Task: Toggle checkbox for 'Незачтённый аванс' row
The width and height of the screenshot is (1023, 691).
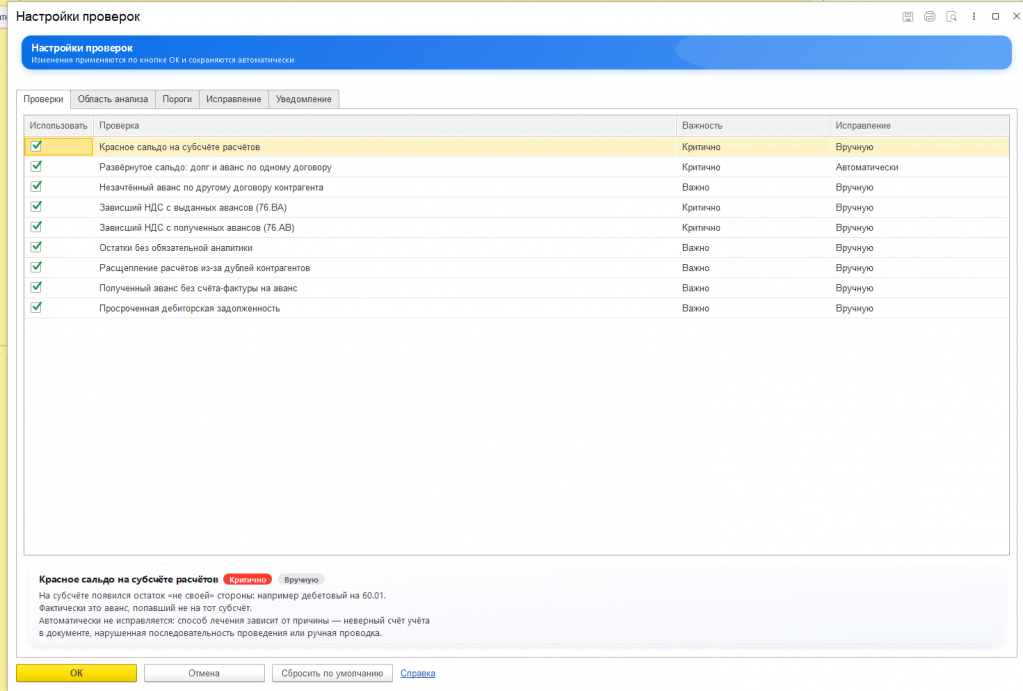Action: click(37, 187)
